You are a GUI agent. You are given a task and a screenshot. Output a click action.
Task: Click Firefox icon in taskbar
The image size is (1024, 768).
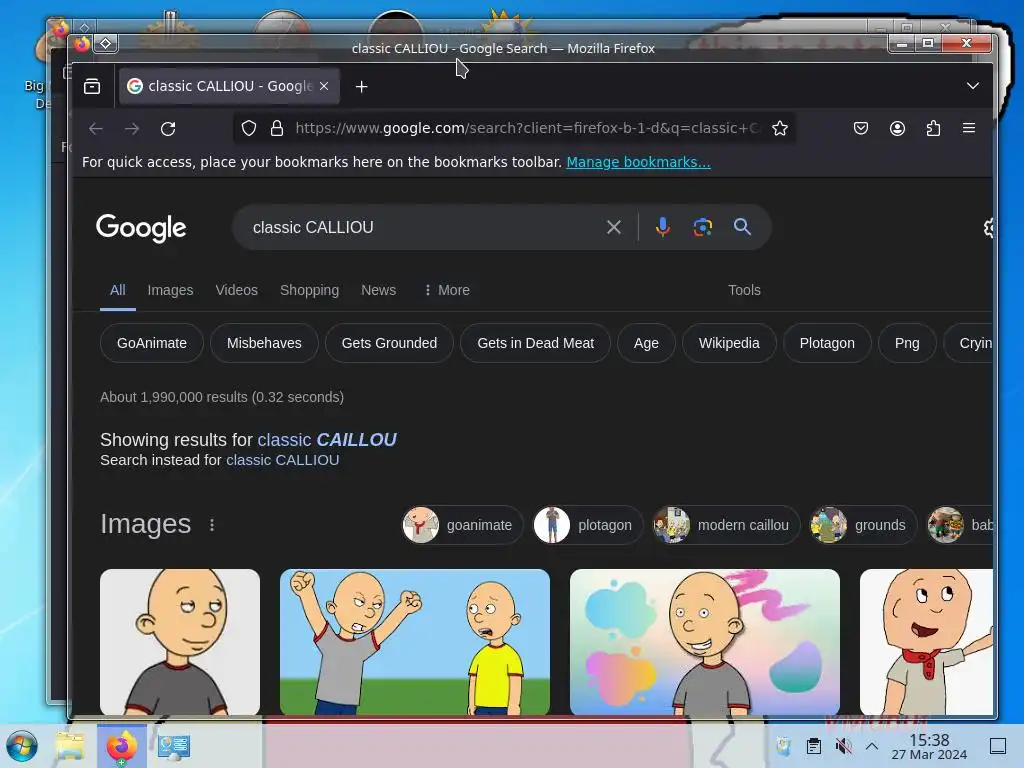tap(121, 746)
